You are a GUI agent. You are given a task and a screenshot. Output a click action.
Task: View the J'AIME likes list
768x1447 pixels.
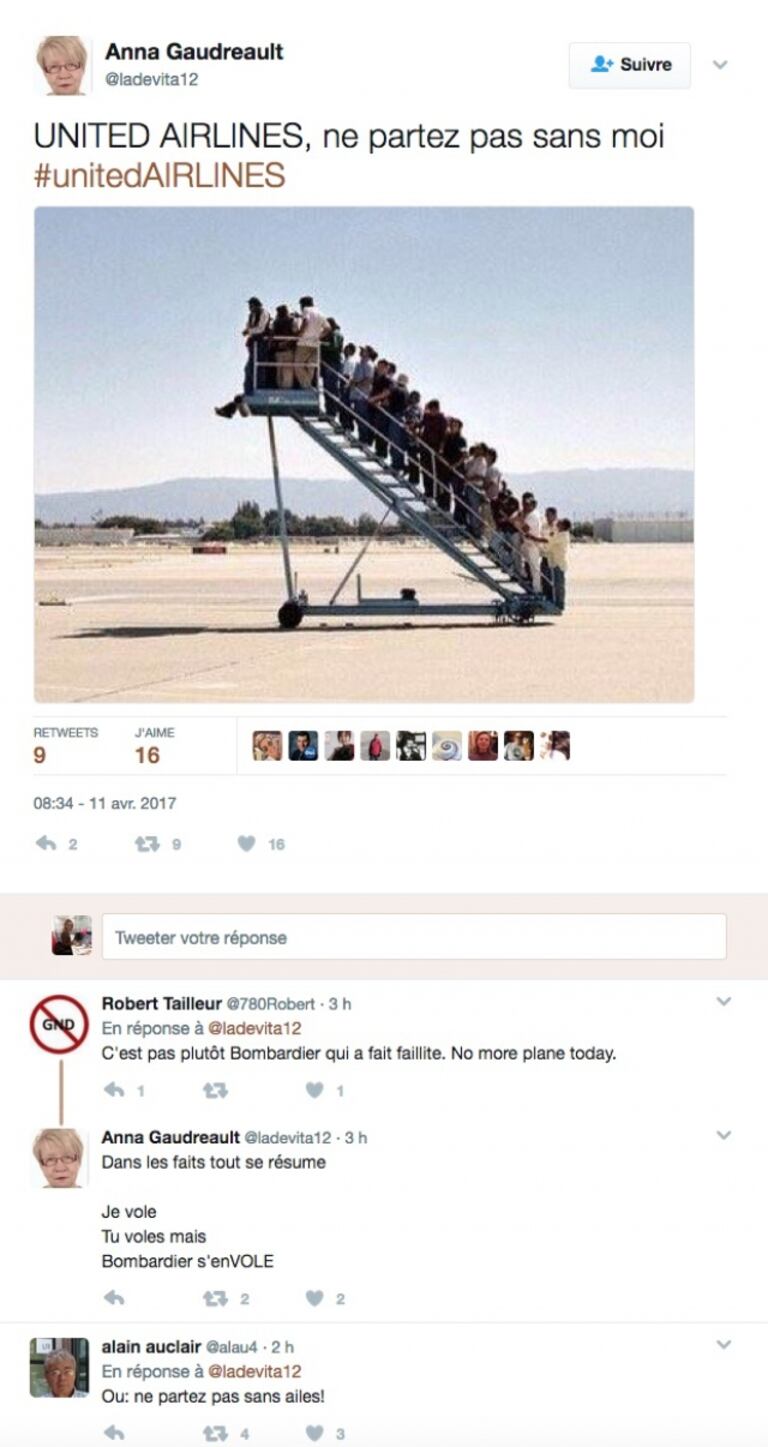click(x=154, y=746)
